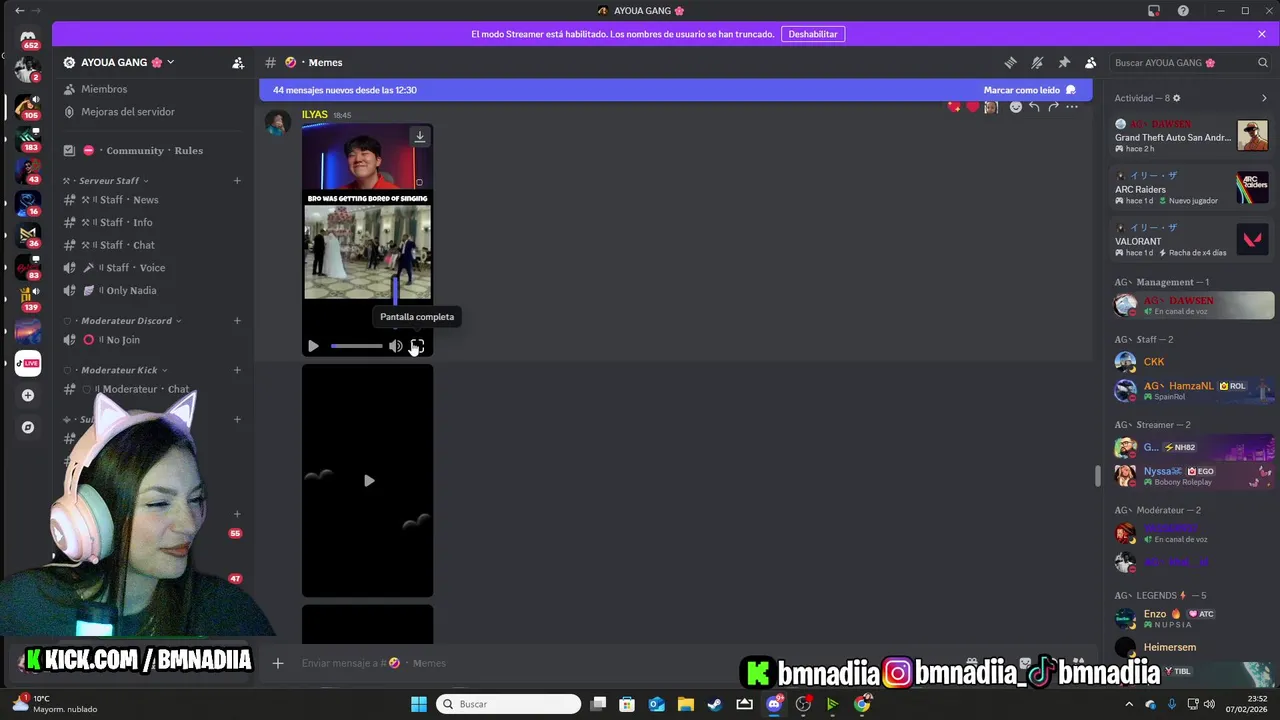Image resolution: width=1280 pixels, height=720 pixels.
Task: Join the Staff Voice channel
Action: click(x=131, y=268)
